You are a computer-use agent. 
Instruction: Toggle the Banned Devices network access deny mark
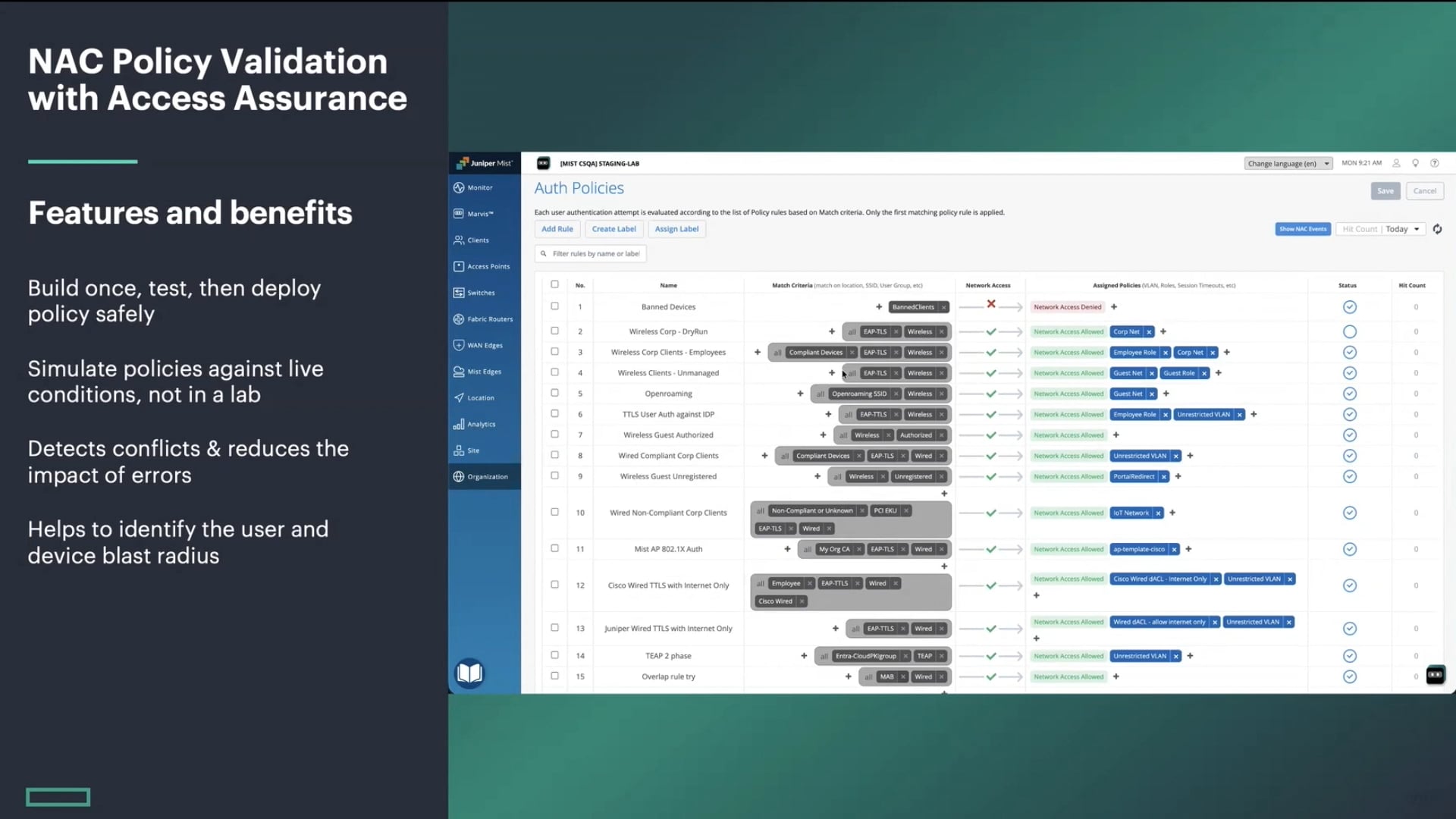(991, 304)
